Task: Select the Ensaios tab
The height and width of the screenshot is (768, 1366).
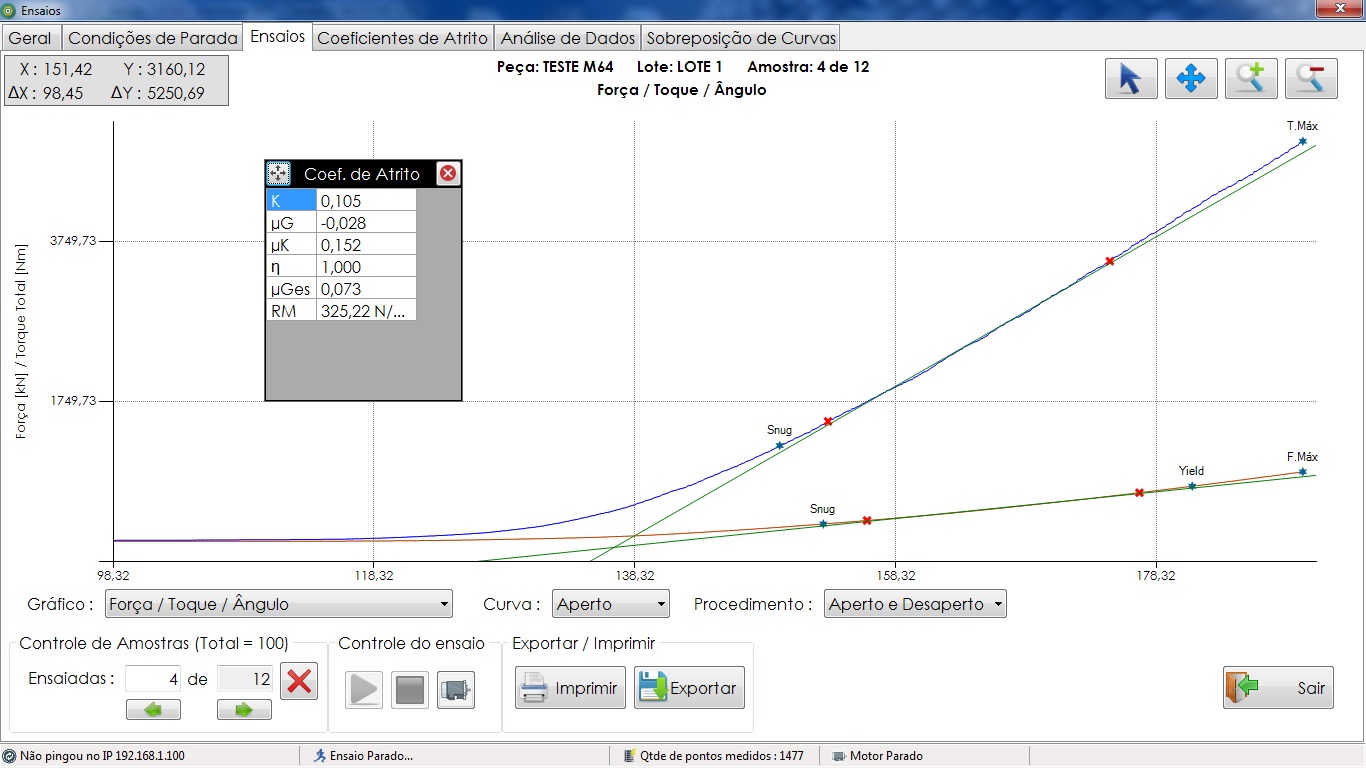Action: 278,36
